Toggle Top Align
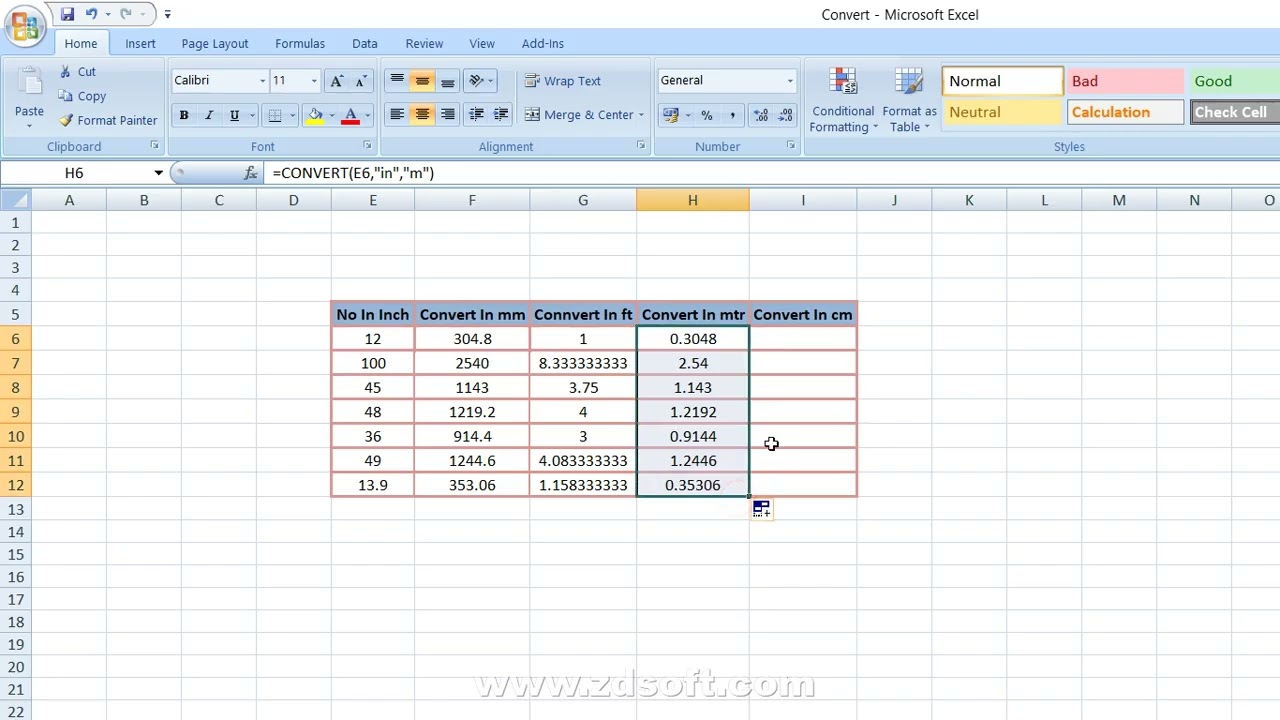 [397, 81]
